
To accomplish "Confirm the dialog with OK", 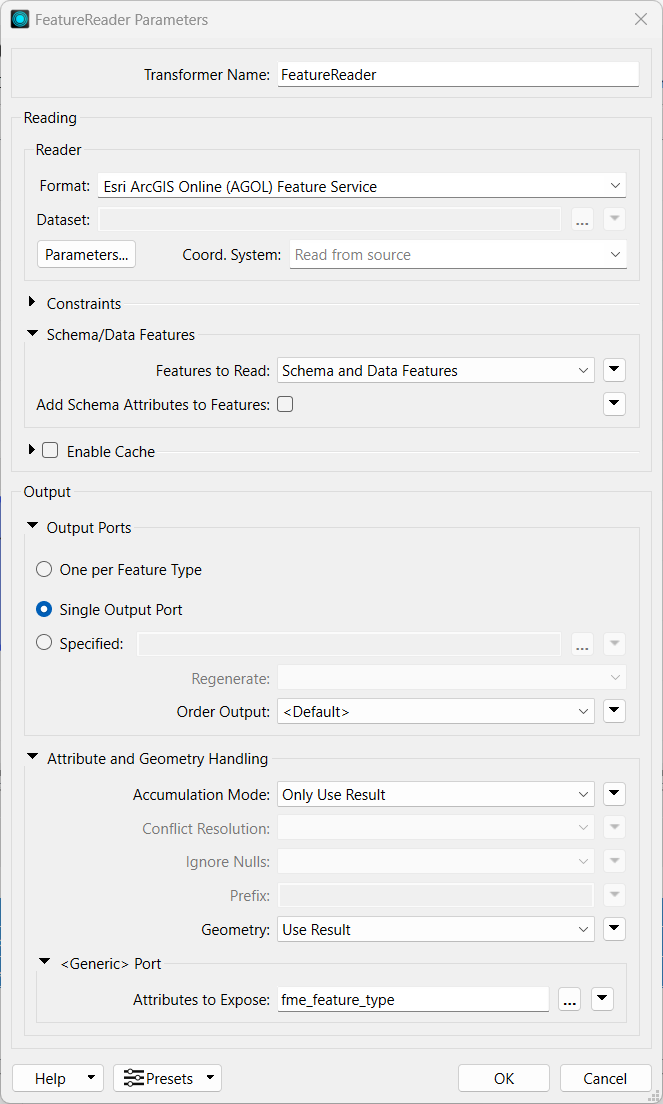I will [504, 1078].
